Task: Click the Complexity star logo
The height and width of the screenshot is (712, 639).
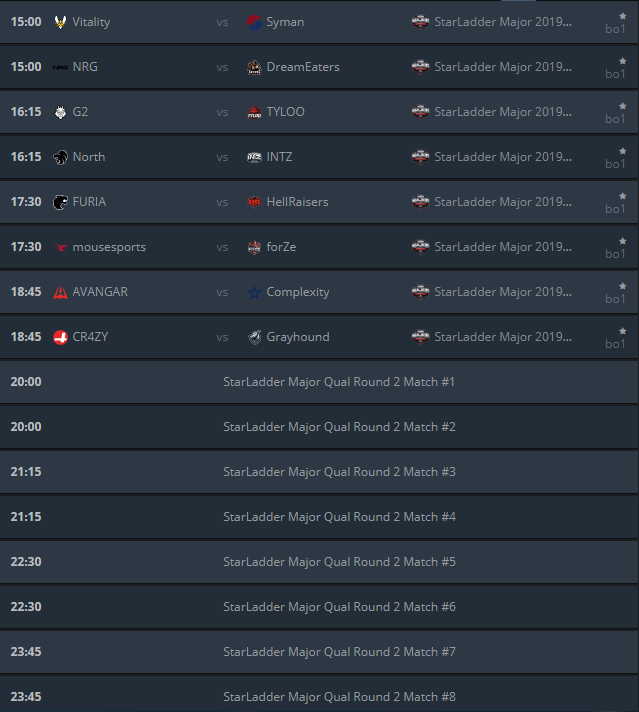Action: 254,292
